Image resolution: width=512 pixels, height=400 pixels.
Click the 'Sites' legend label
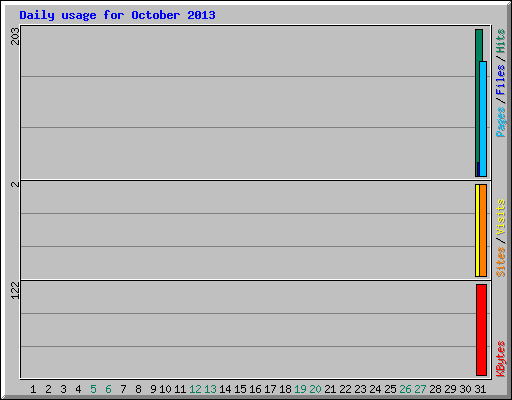[x=500, y=262]
